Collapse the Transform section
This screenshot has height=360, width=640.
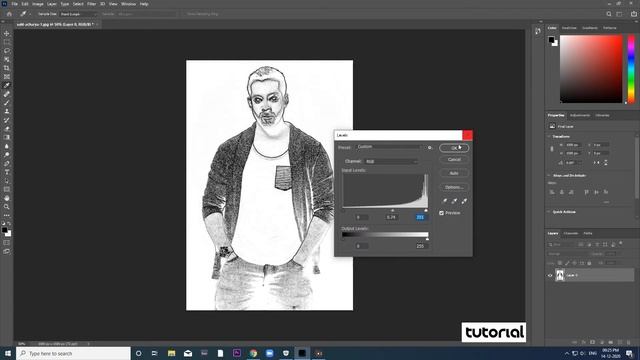549,136
